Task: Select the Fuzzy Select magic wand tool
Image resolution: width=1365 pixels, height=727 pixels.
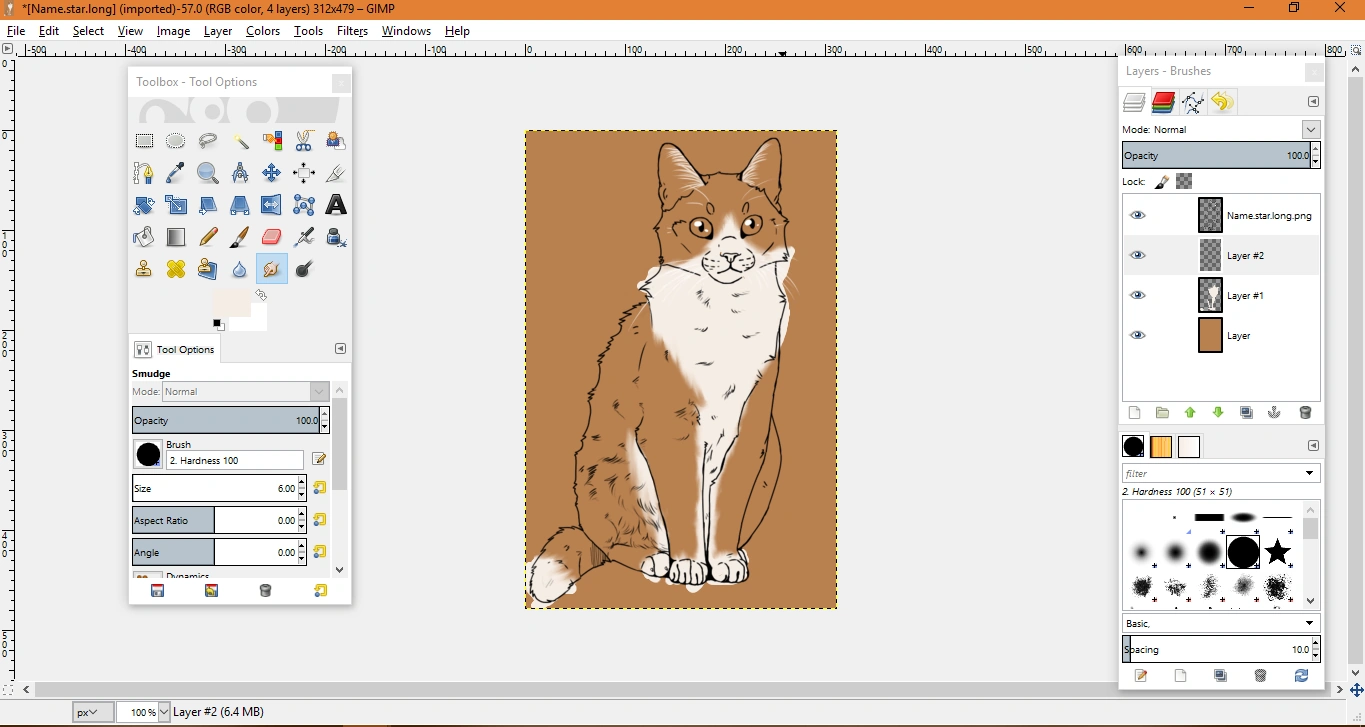Action: (240, 141)
